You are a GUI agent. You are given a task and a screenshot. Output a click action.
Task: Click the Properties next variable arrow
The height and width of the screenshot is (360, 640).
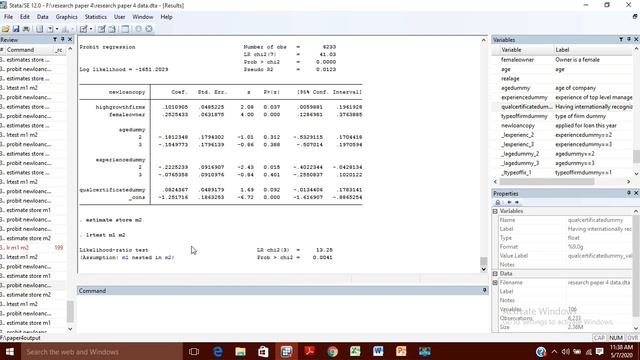pyautogui.click(x=517, y=202)
